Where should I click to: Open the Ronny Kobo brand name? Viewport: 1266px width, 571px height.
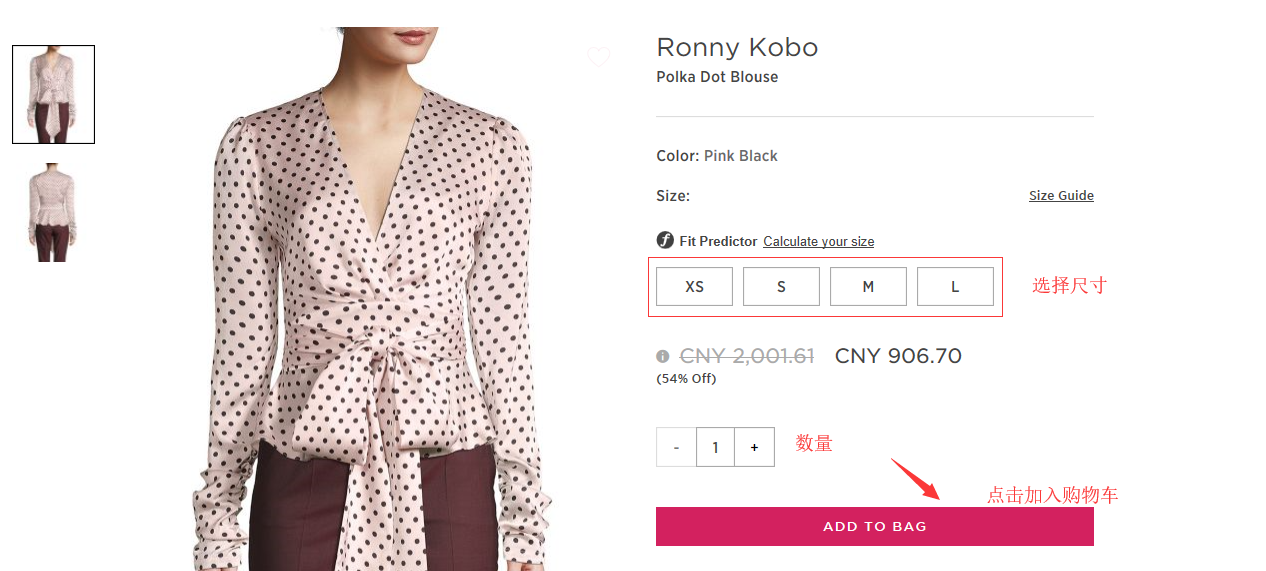pos(737,47)
